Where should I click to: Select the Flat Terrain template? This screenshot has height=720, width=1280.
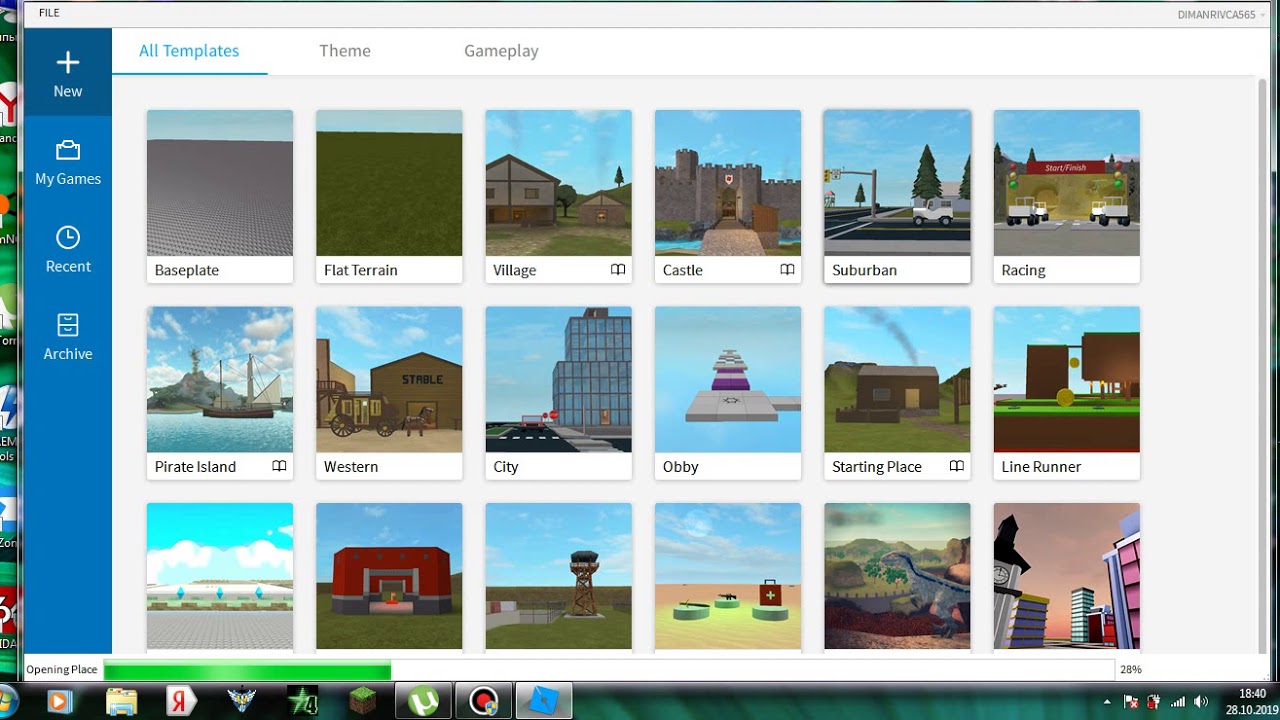click(389, 196)
